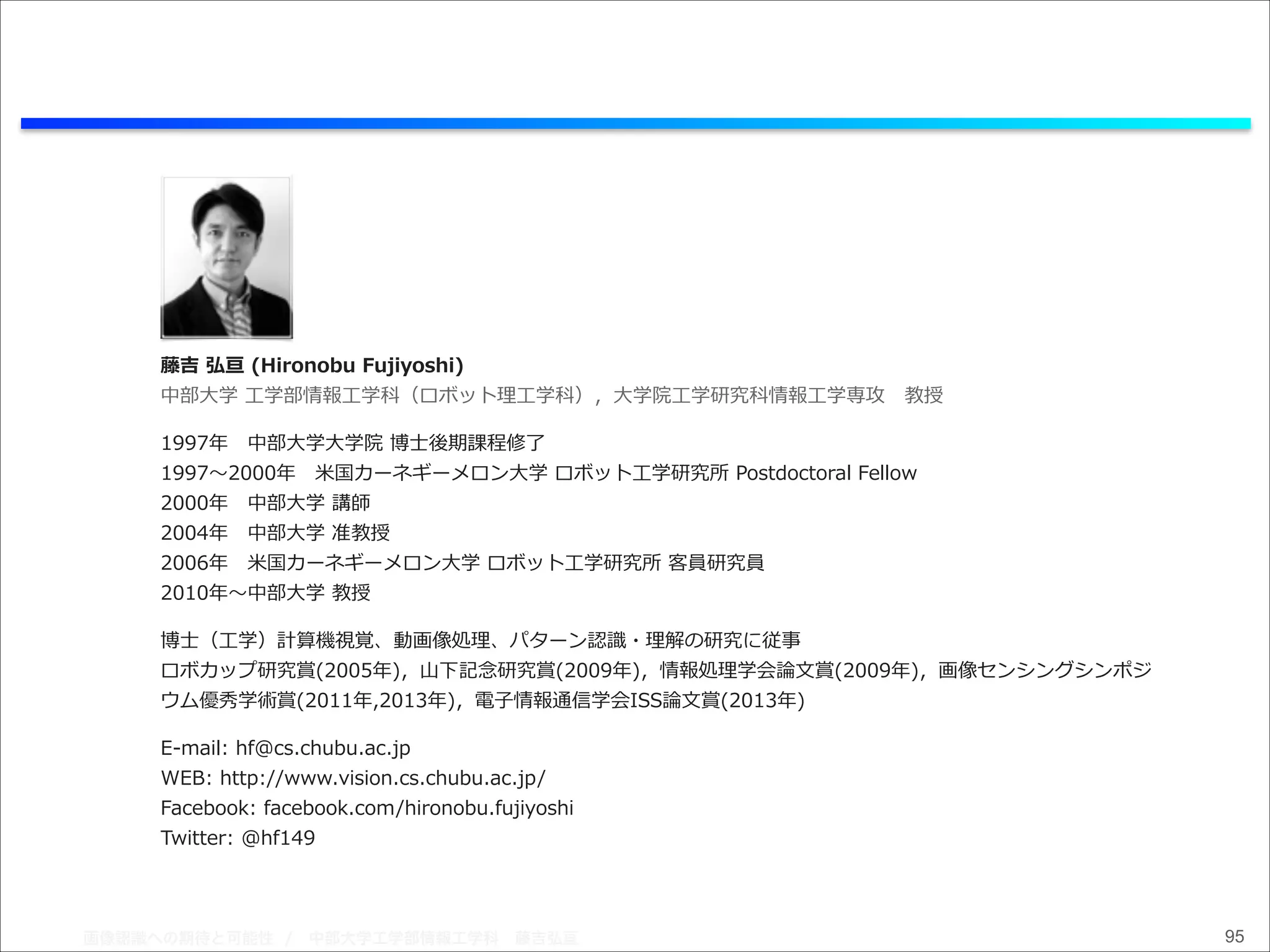Select the name heading 藤吉 弘亘 (Hironobu Fujiyoshi)
The image size is (1270, 952).
(312, 366)
